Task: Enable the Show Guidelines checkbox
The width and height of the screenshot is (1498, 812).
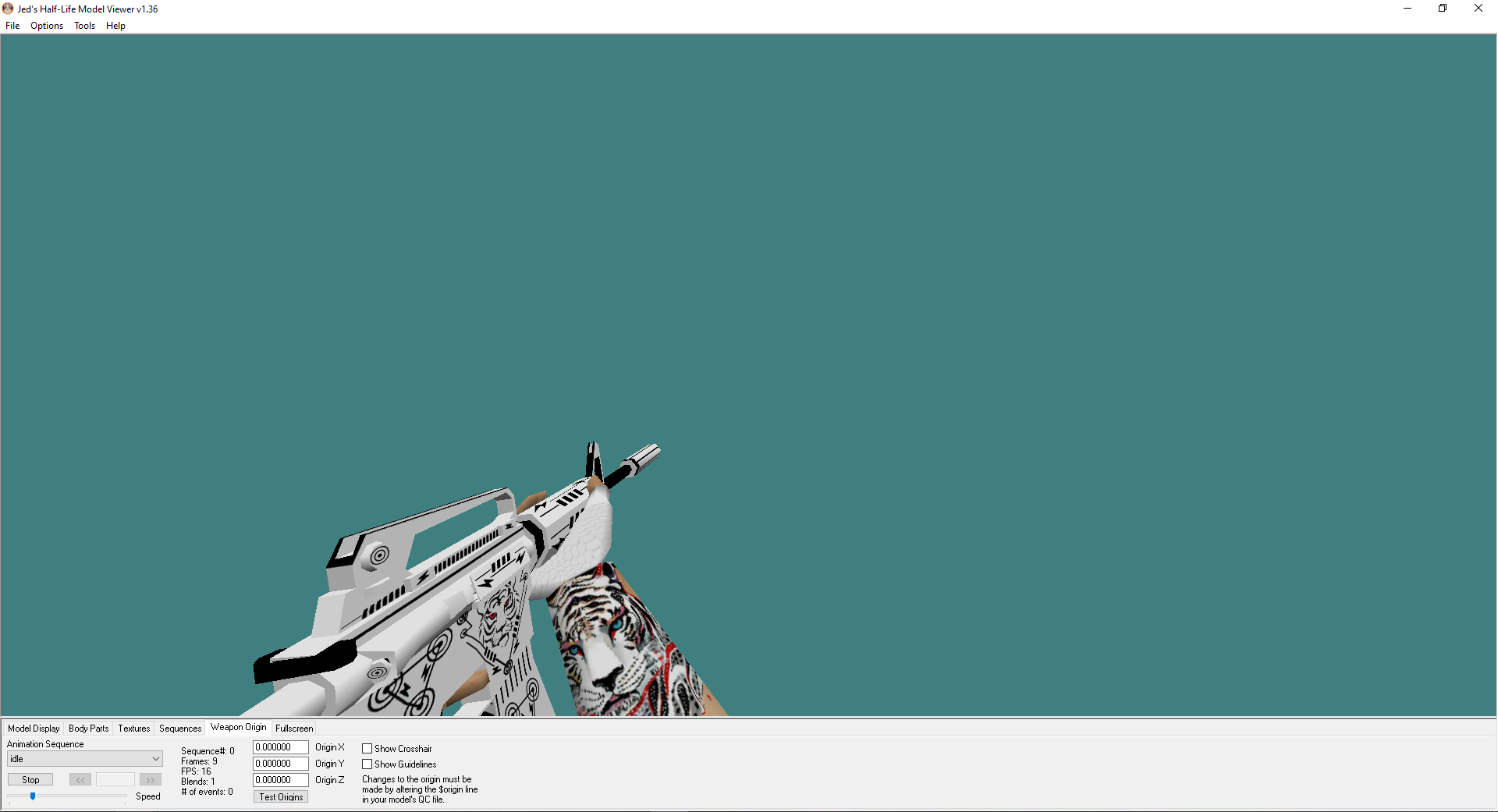Action: pos(367,764)
